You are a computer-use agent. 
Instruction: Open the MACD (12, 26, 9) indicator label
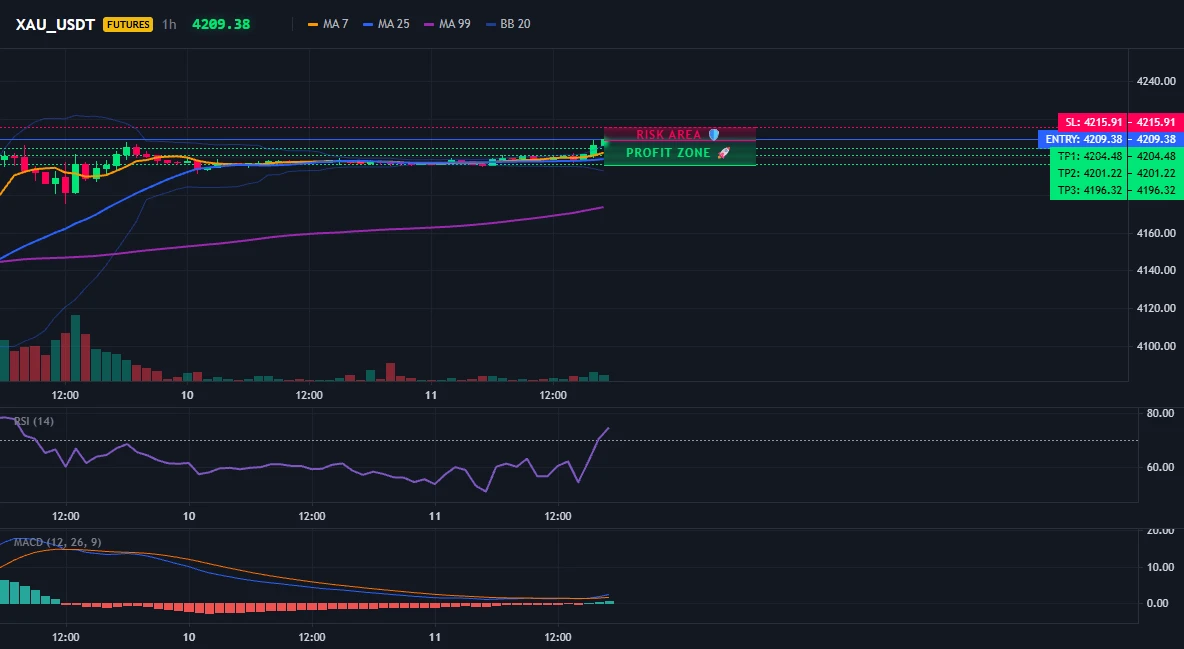point(57,542)
